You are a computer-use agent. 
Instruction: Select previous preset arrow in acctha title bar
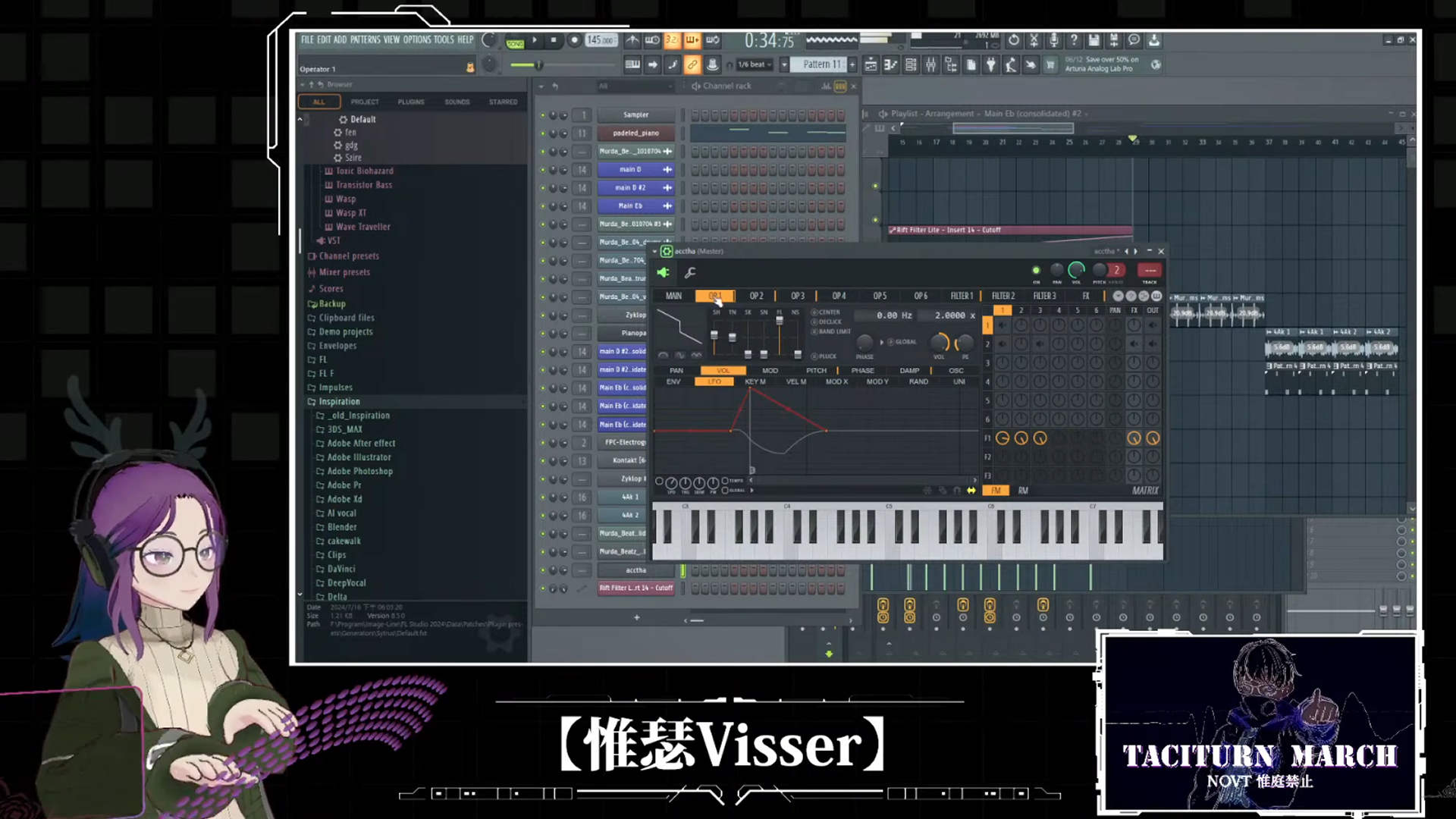coord(1126,251)
